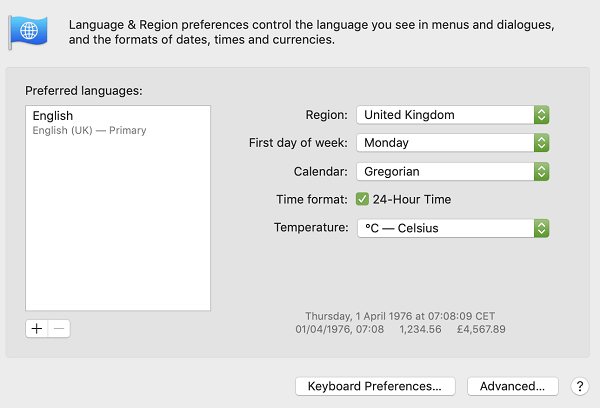This screenshot has height=408, width=600.
Task: Click the Keyboard Preferences… button
Action: tap(375, 386)
